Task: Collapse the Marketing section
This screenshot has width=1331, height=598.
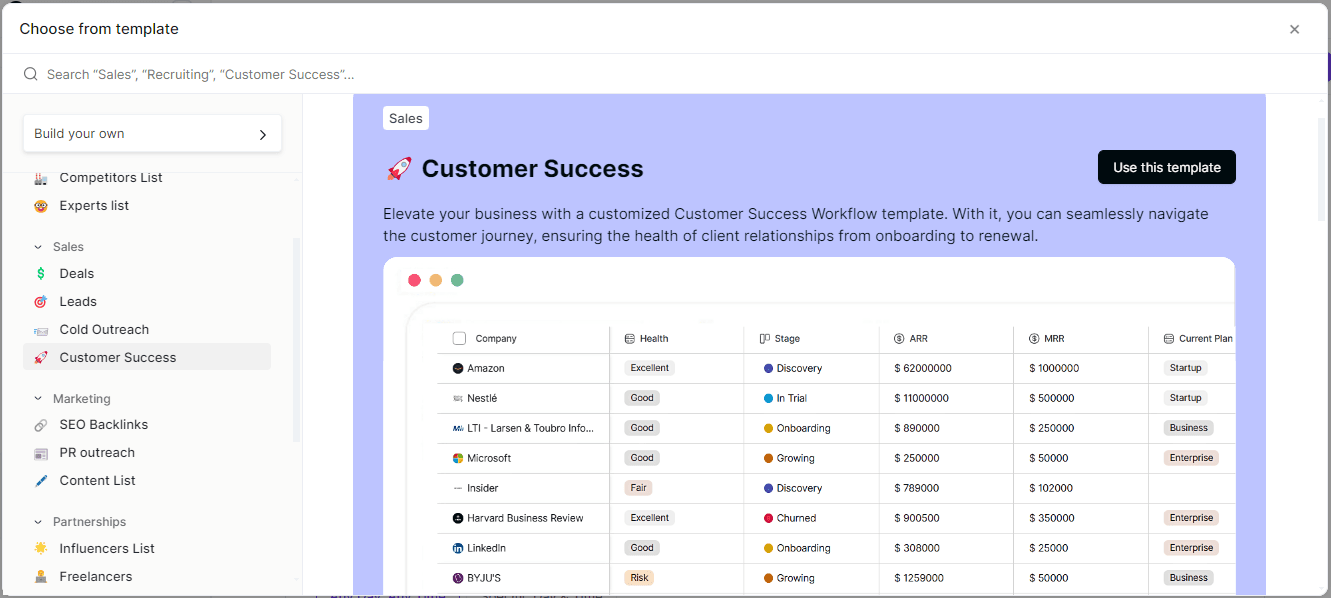Action: coord(38,398)
